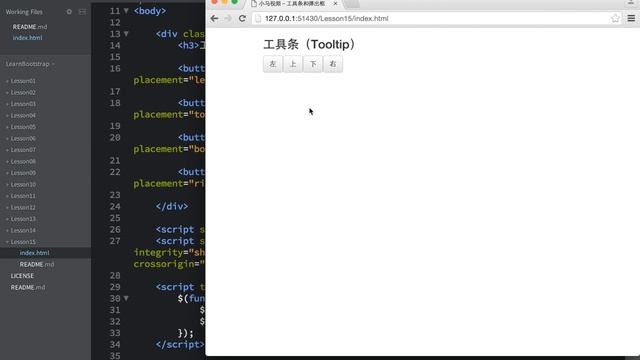Click the 右 tooltip button
The width and height of the screenshot is (640, 360).
pos(333,64)
